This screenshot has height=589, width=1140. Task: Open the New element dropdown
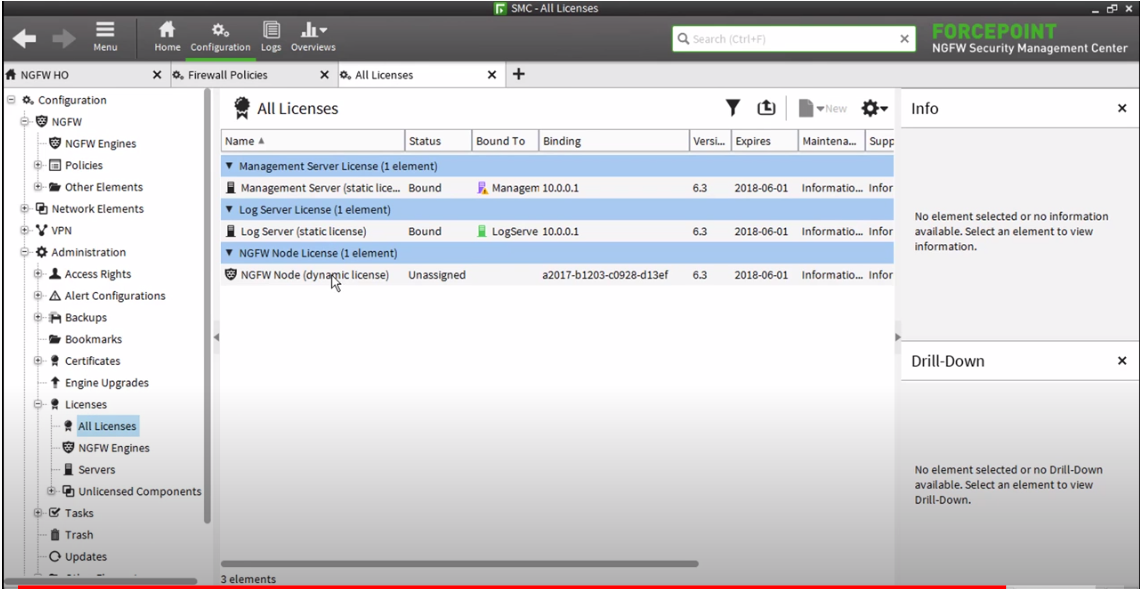pyautogui.click(x=822, y=108)
